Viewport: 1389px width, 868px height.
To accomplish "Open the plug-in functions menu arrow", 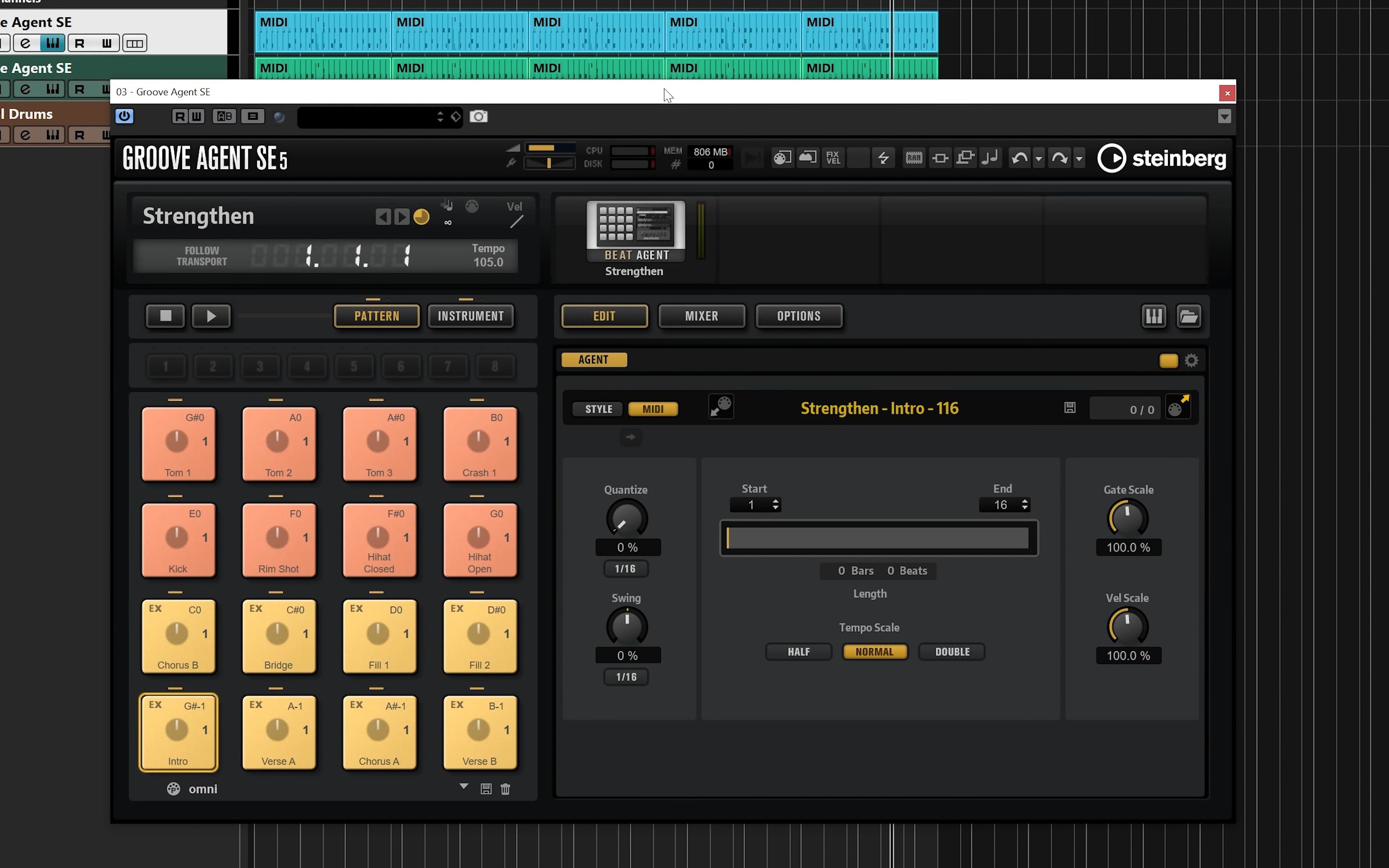I will coord(1224,117).
